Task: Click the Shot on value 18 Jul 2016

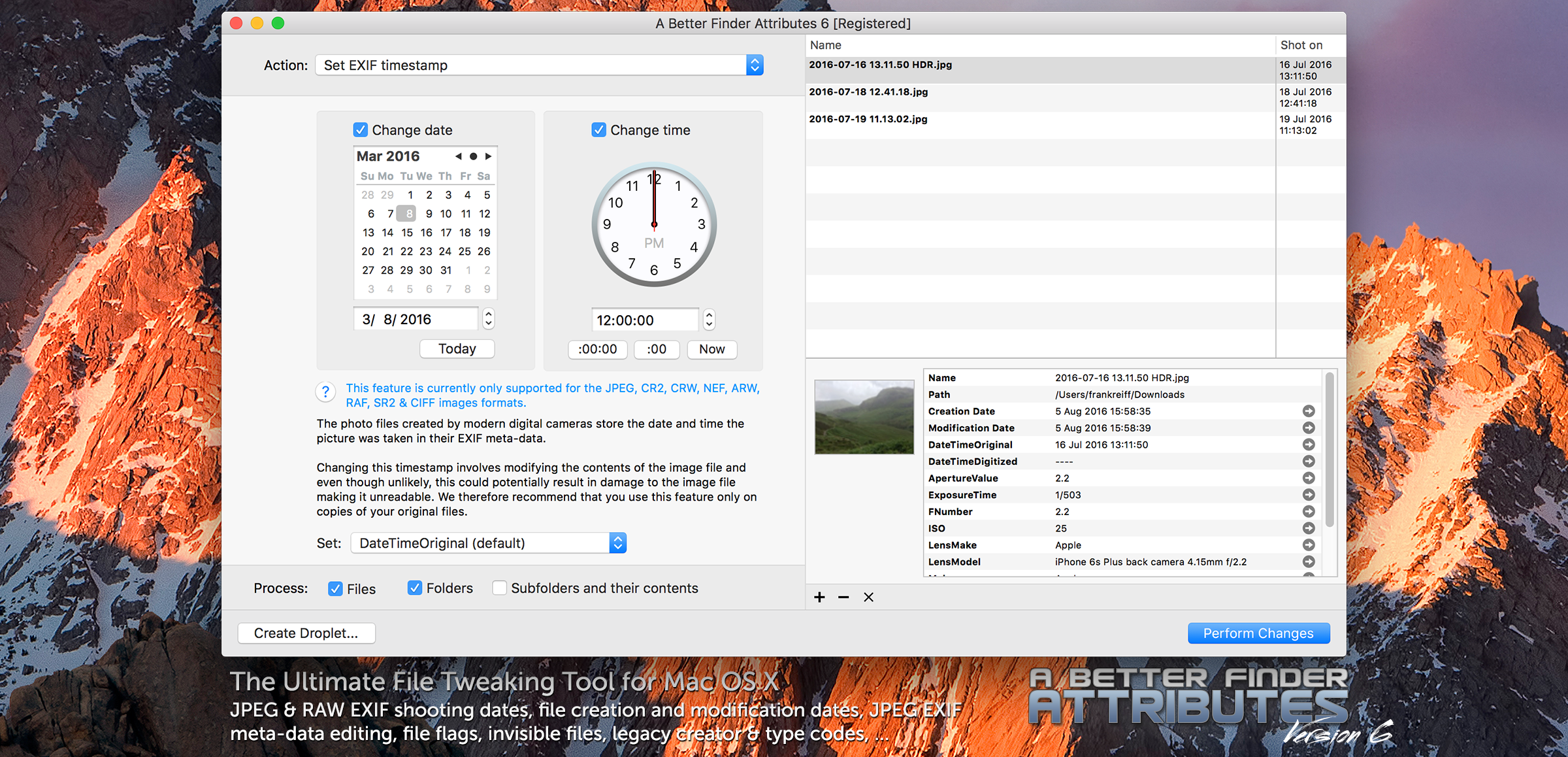Action: click(x=1305, y=97)
